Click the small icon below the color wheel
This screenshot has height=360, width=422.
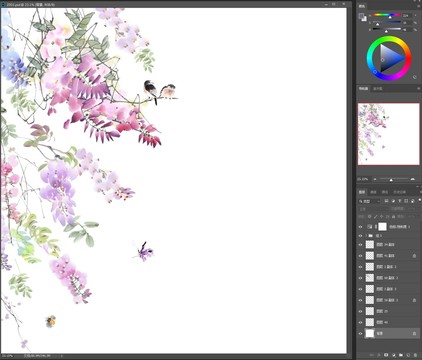tap(415, 77)
